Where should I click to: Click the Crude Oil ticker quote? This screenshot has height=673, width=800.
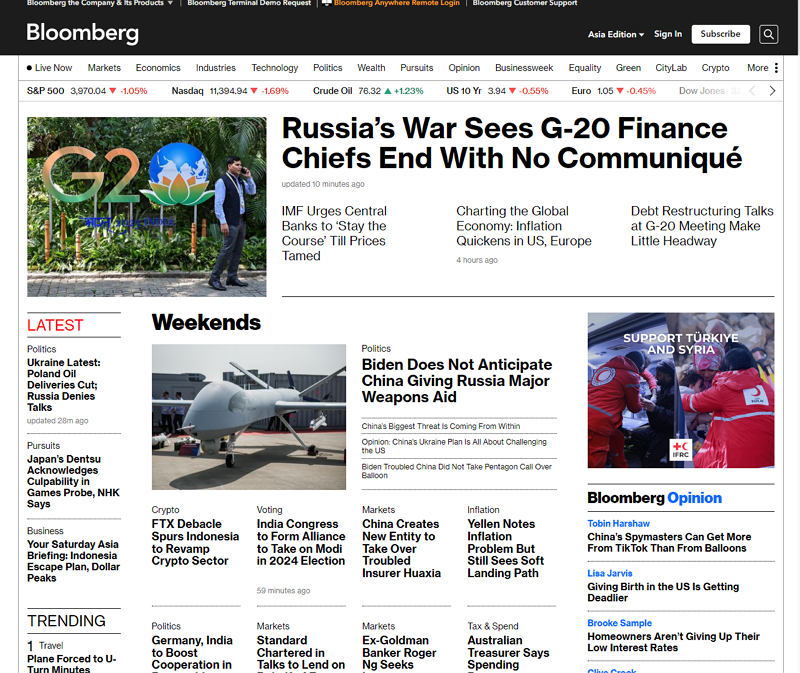[x=368, y=91]
